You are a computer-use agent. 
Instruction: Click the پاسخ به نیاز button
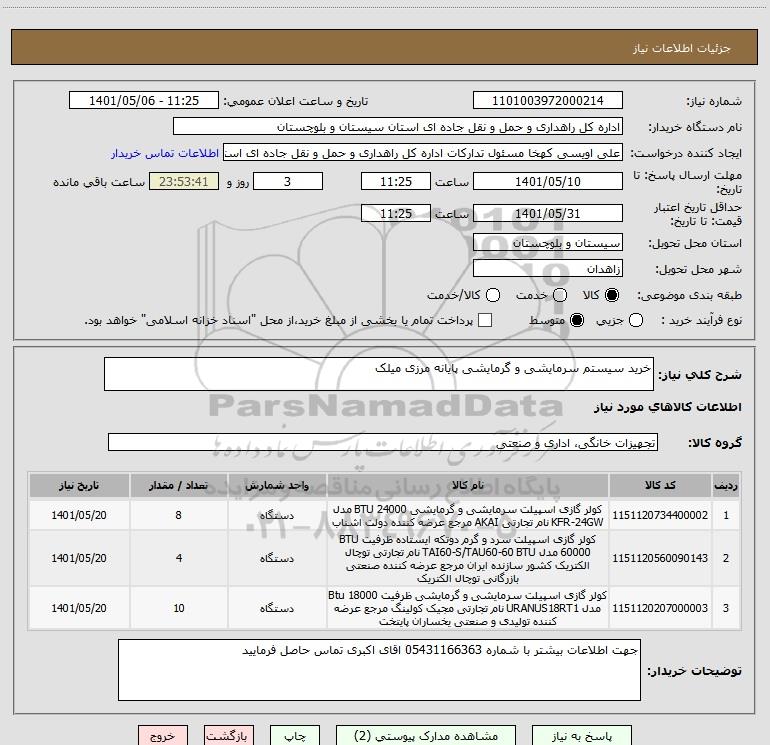click(582, 736)
